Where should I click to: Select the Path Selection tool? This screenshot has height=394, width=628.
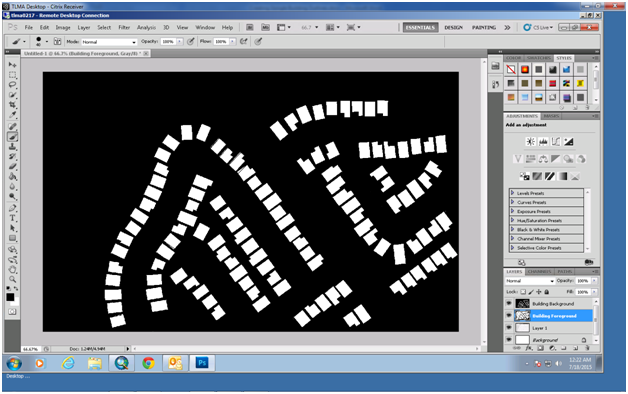13,228
